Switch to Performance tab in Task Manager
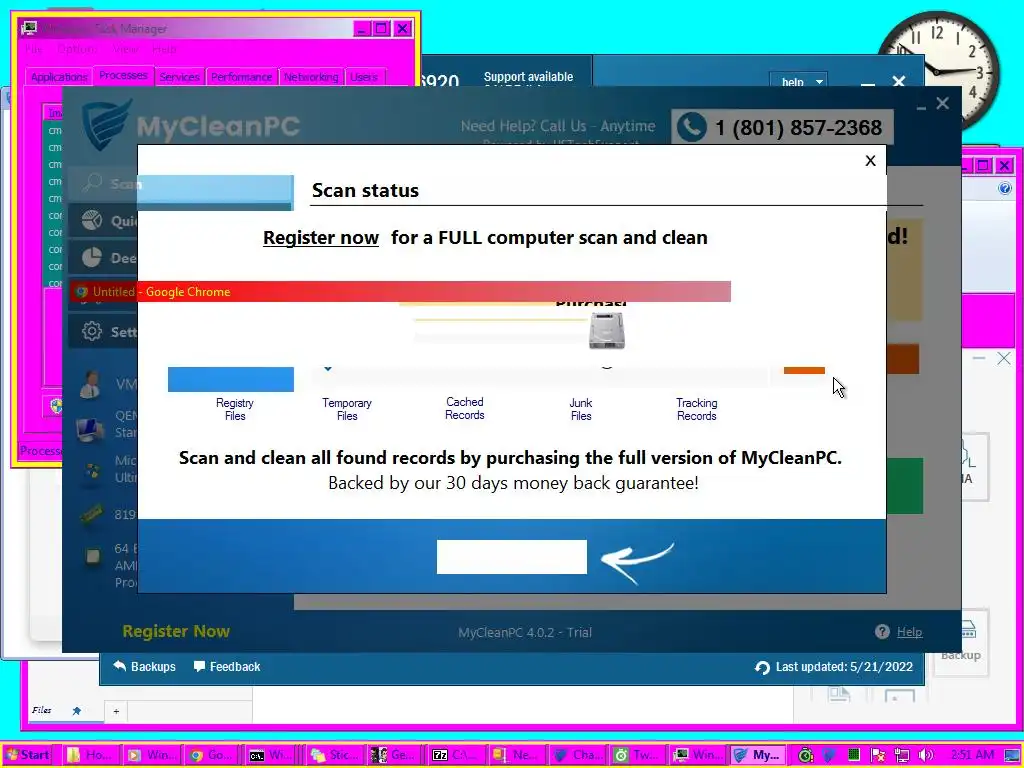 (x=242, y=77)
